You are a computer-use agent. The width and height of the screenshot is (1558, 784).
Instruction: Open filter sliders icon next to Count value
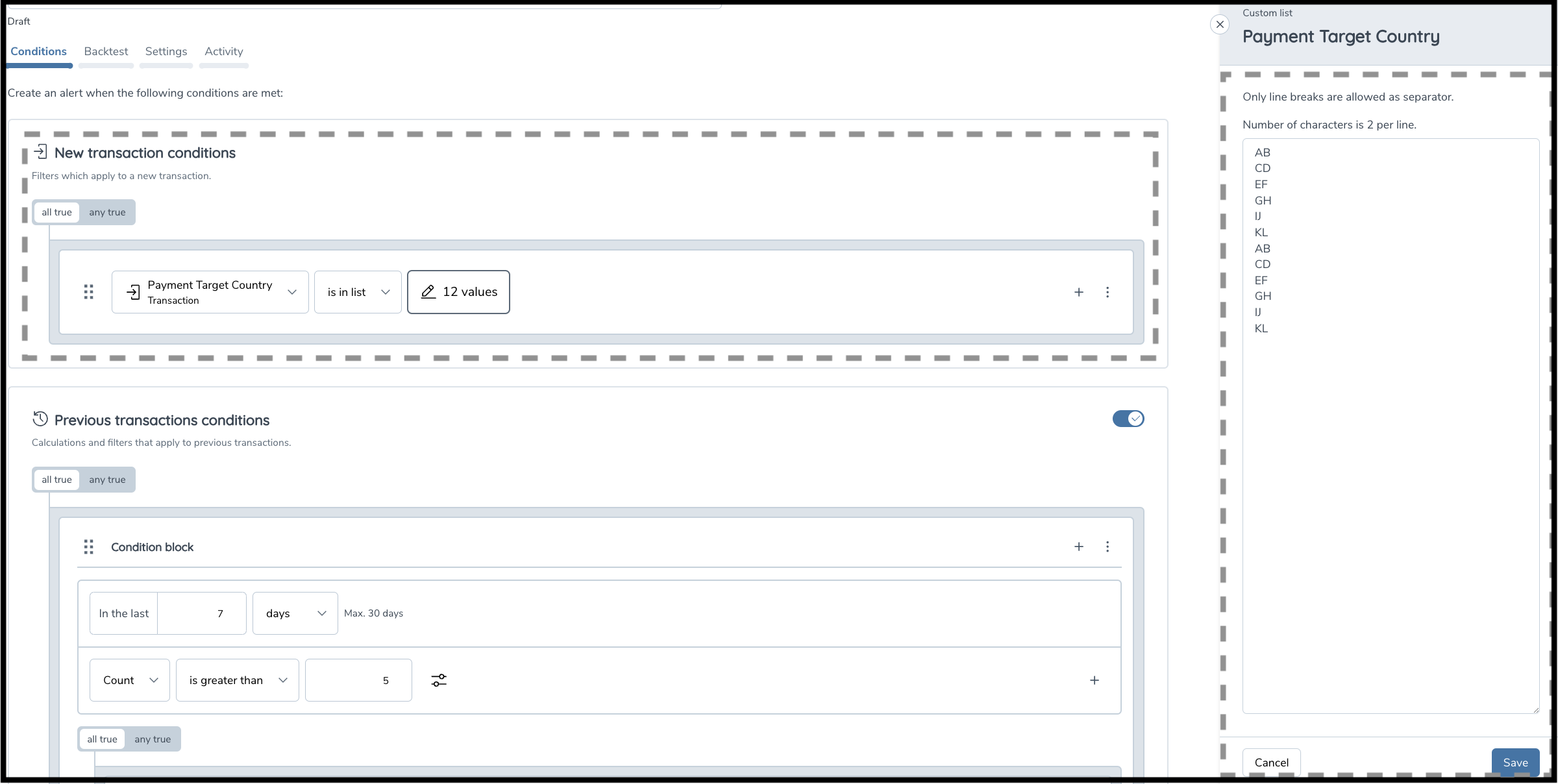(439, 680)
